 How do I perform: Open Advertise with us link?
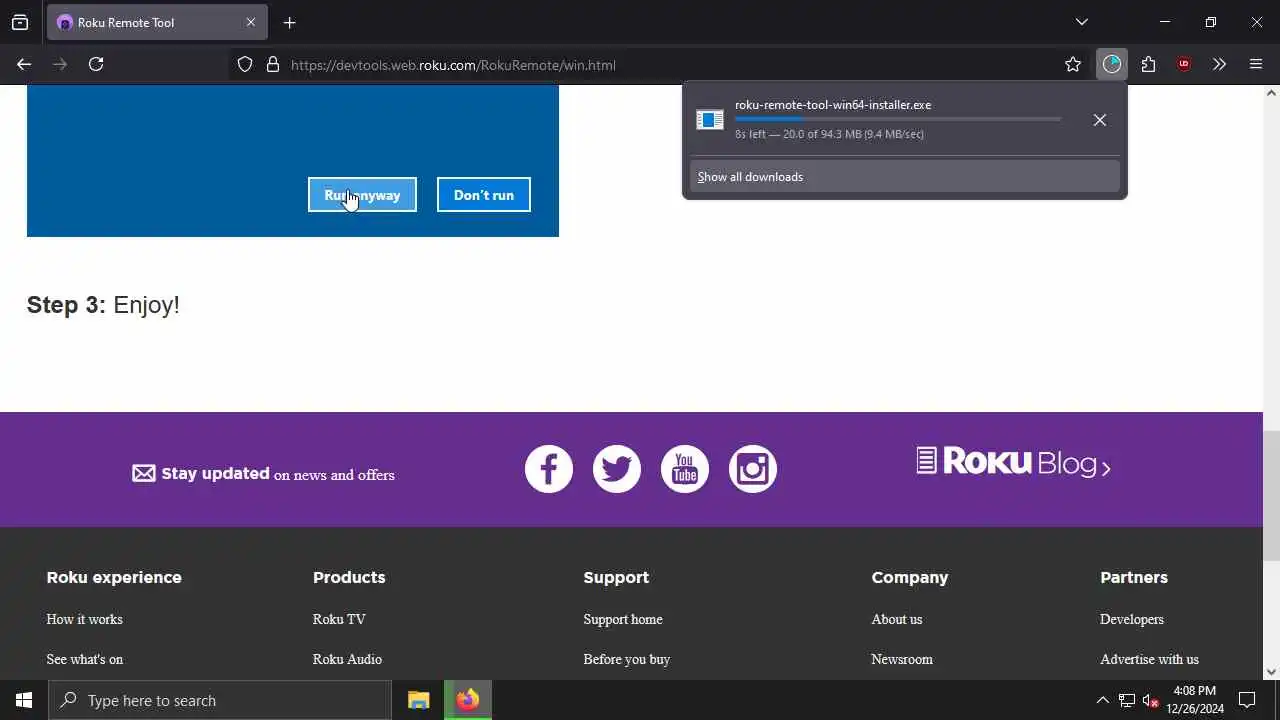(1149, 659)
